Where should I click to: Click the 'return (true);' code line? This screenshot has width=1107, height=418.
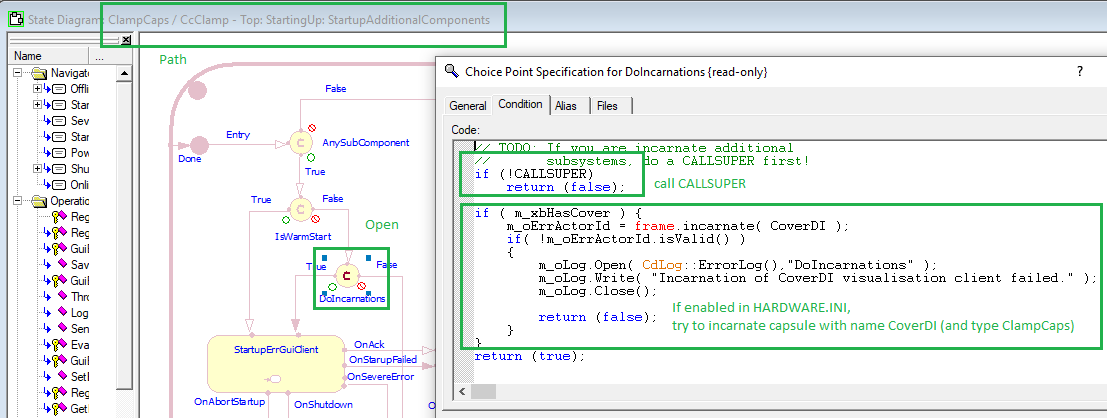pos(530,356)
